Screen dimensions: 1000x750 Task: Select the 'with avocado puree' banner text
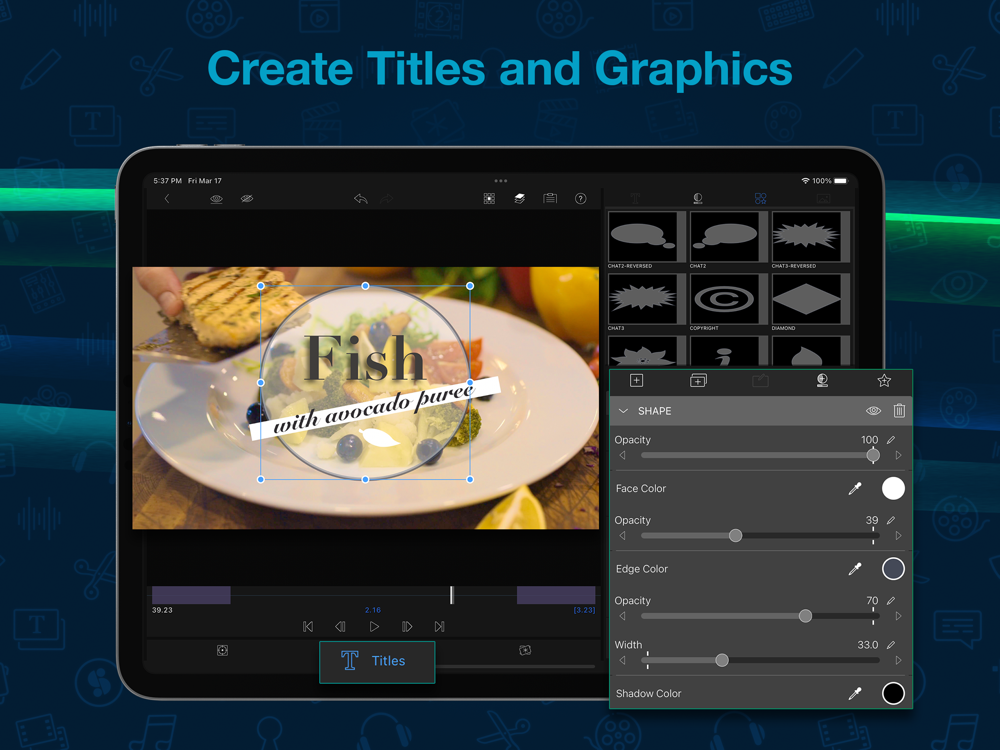point(374,408)
